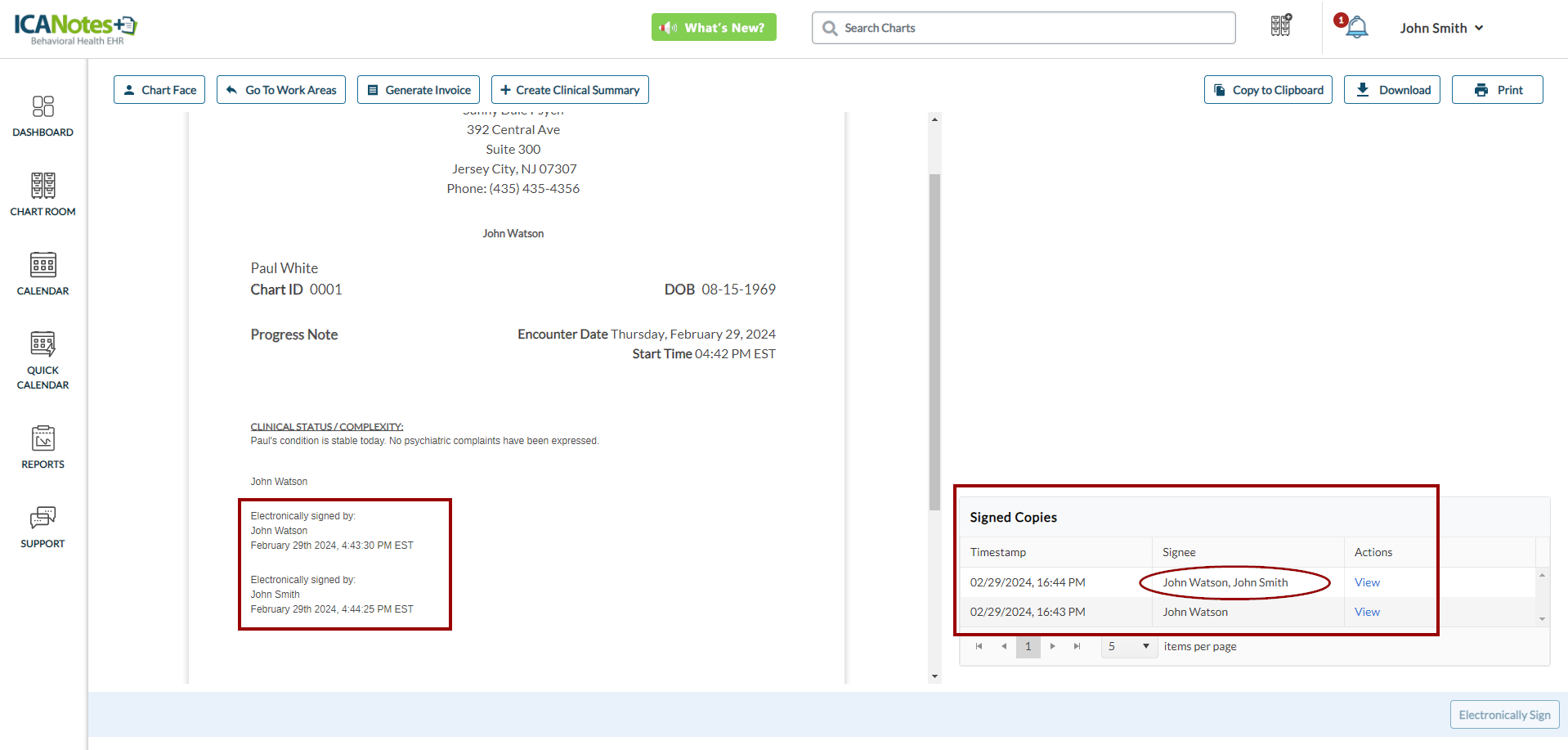
Task: Open the items per page dropdown
Action: tap(1128, 646)
